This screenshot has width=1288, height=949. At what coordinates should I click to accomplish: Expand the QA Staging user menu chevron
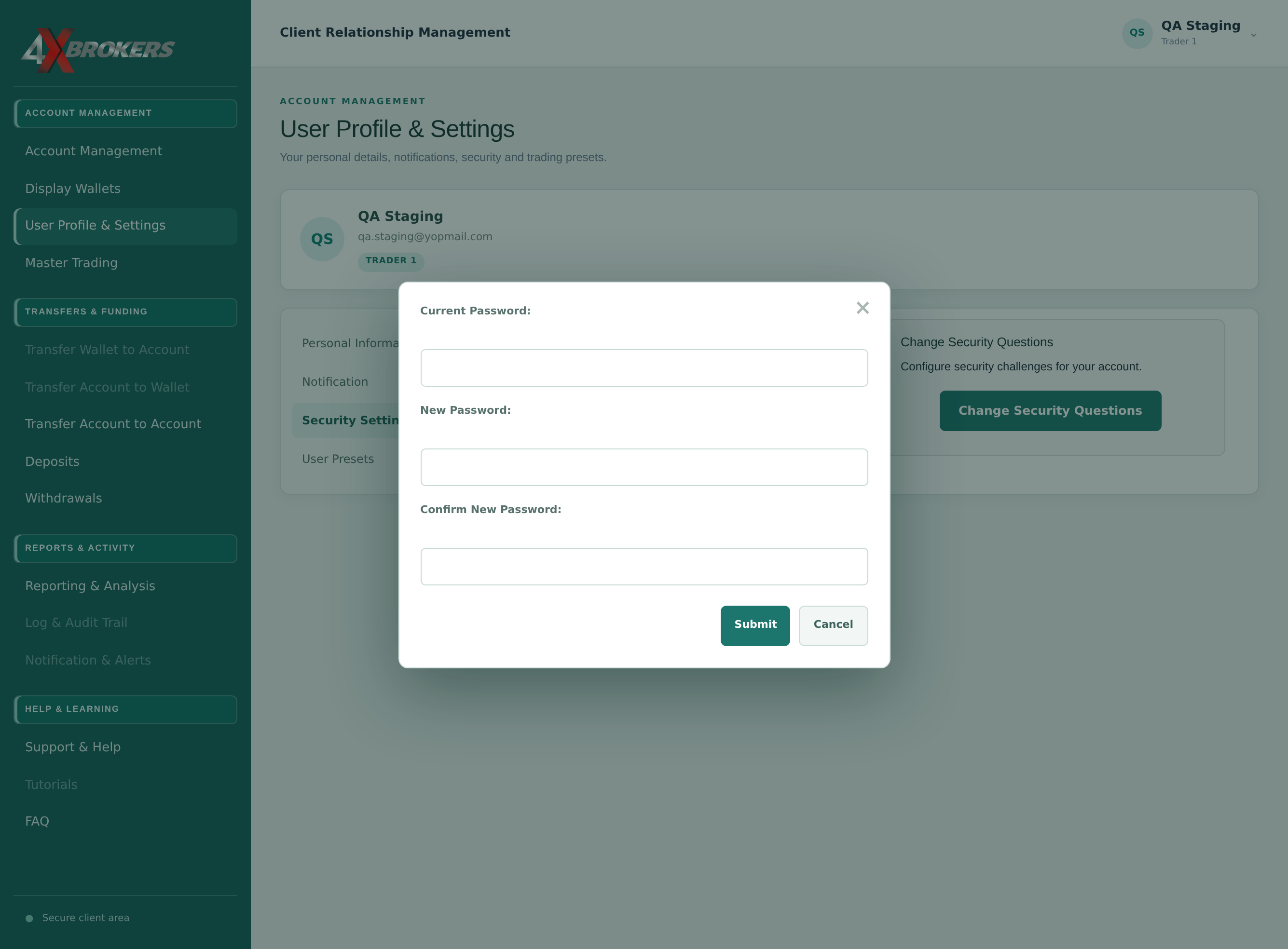click(1254, 35)
